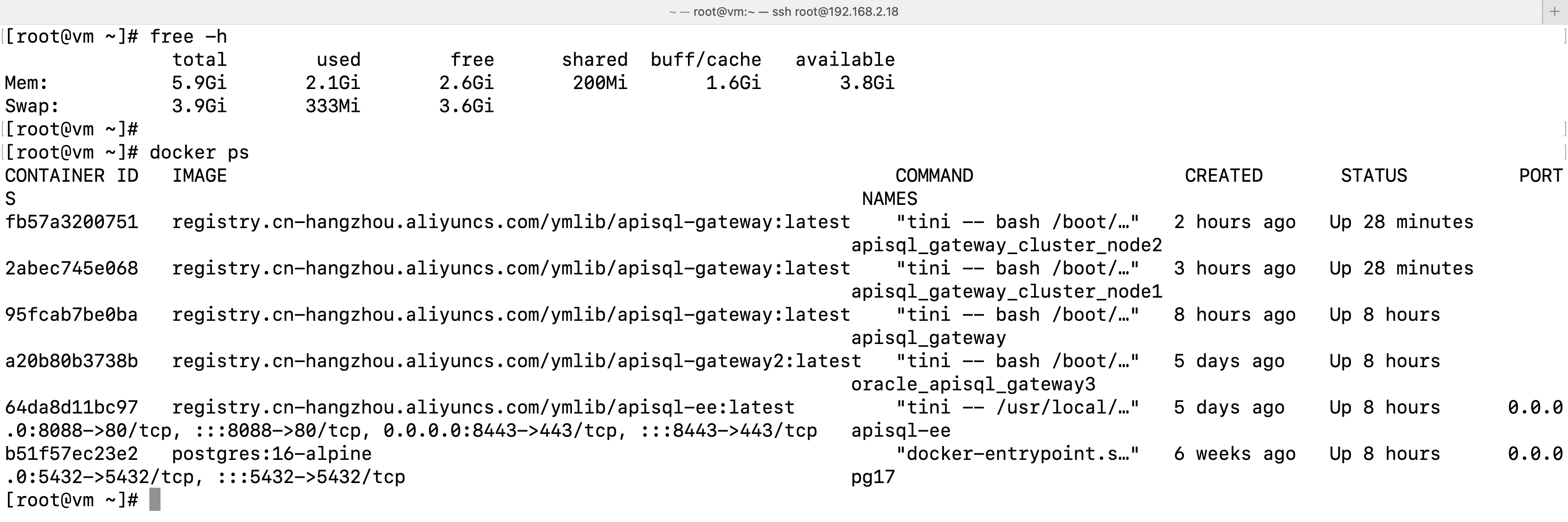
Task: Click the 'docker ps' command text
Action: (199, 152)
